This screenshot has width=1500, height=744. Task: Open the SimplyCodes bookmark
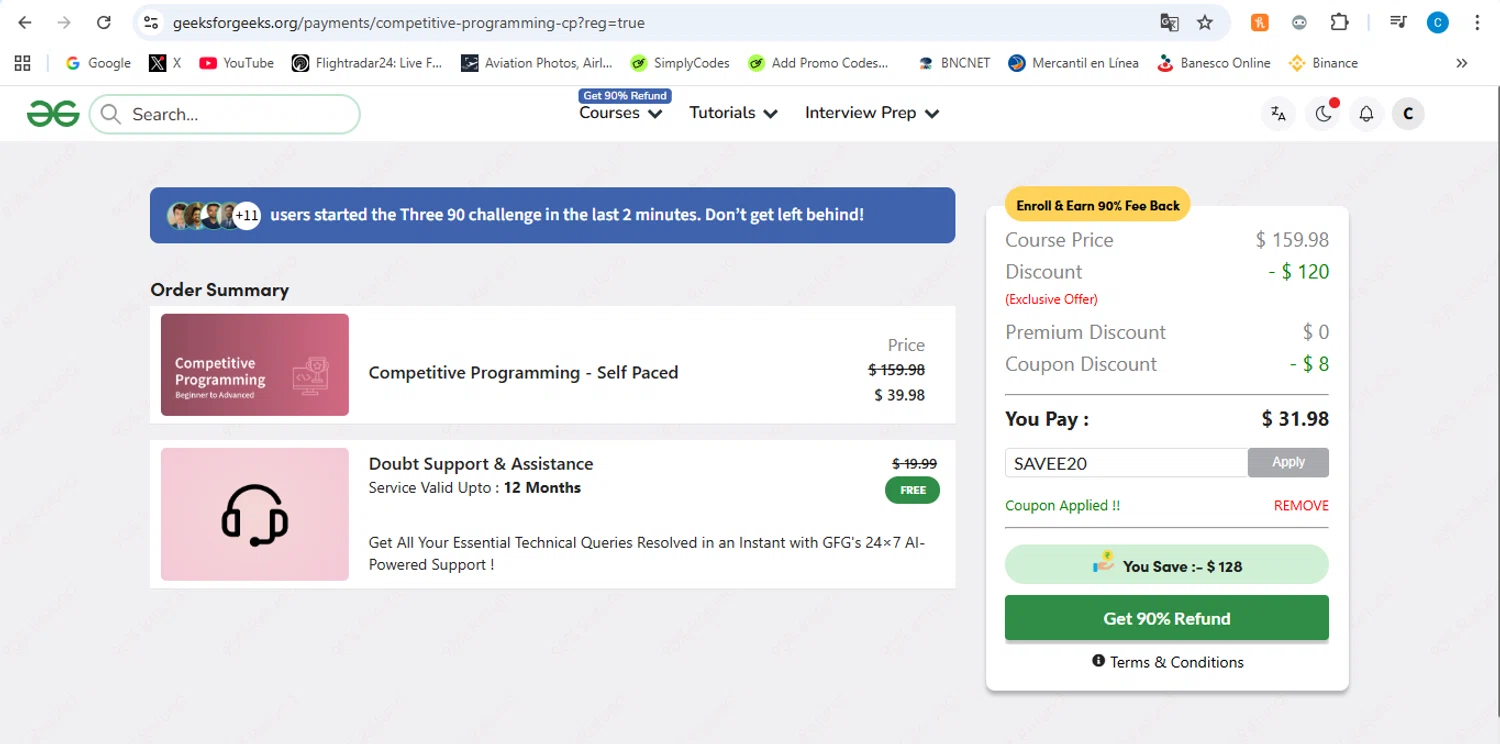point(680,63)
